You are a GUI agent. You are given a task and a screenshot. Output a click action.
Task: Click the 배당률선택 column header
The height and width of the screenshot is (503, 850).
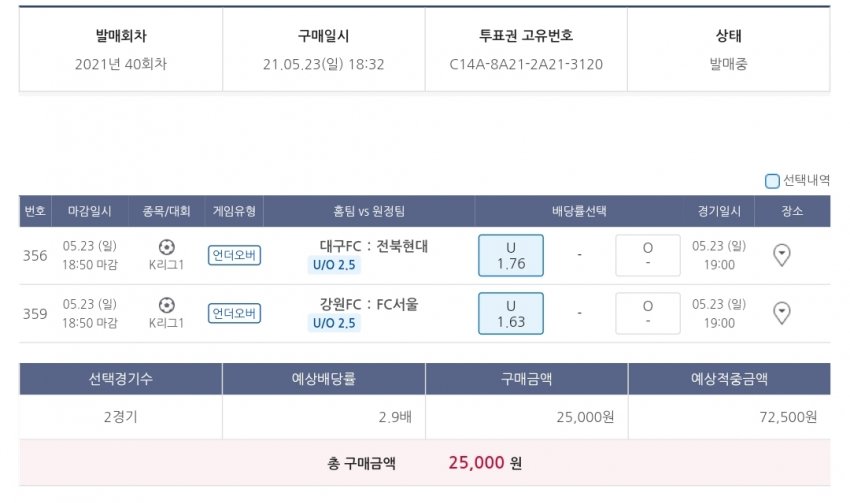pos(579,212)
